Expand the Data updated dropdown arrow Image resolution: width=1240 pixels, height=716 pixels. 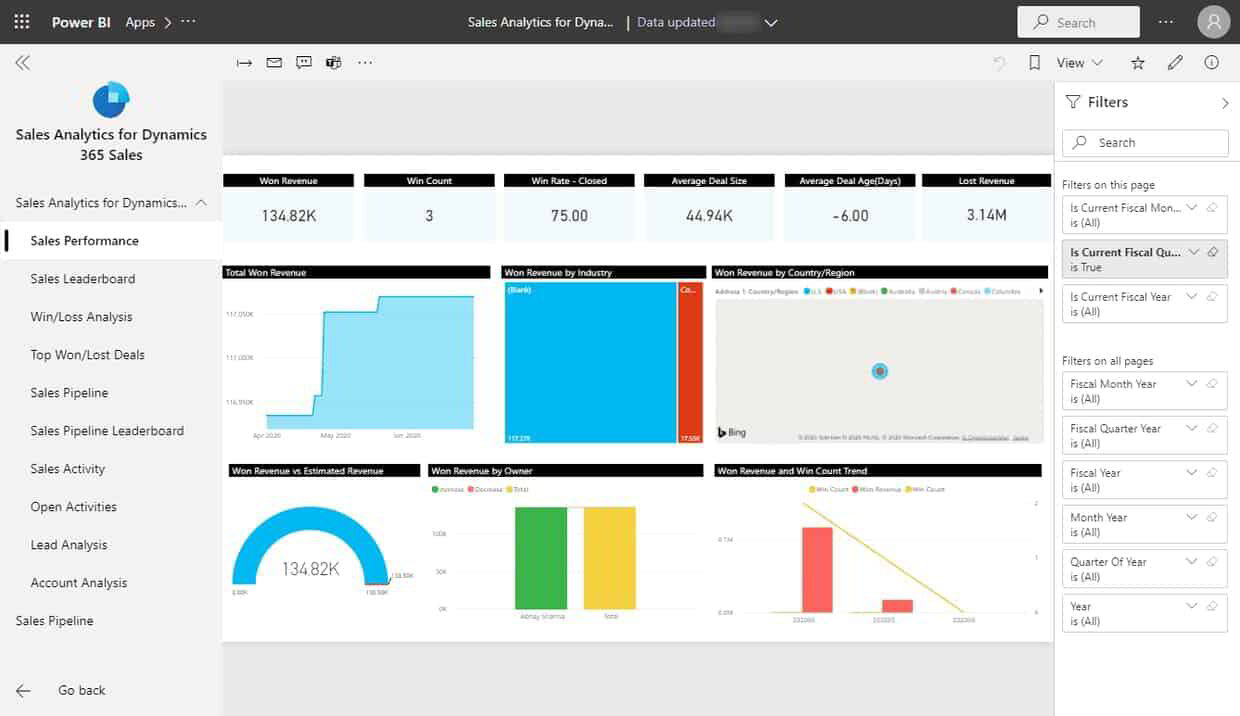[x=770, y=21]
